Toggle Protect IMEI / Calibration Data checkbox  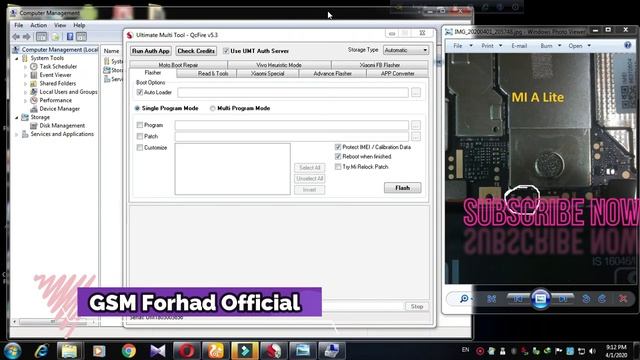[x=338, y=147]
